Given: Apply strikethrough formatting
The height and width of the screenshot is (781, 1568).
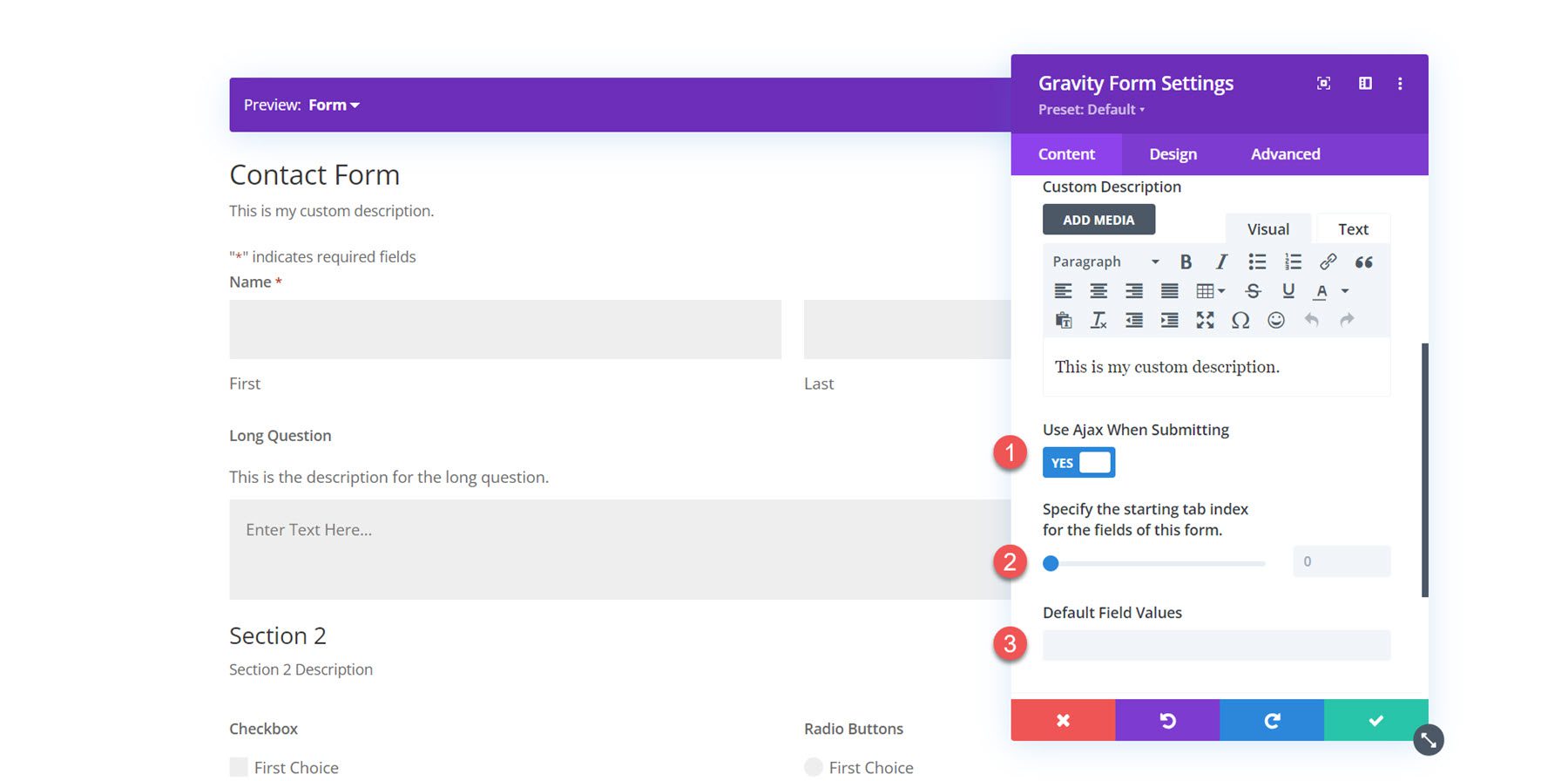Looking at the screenshot, I should click(x=1253, y=291).
